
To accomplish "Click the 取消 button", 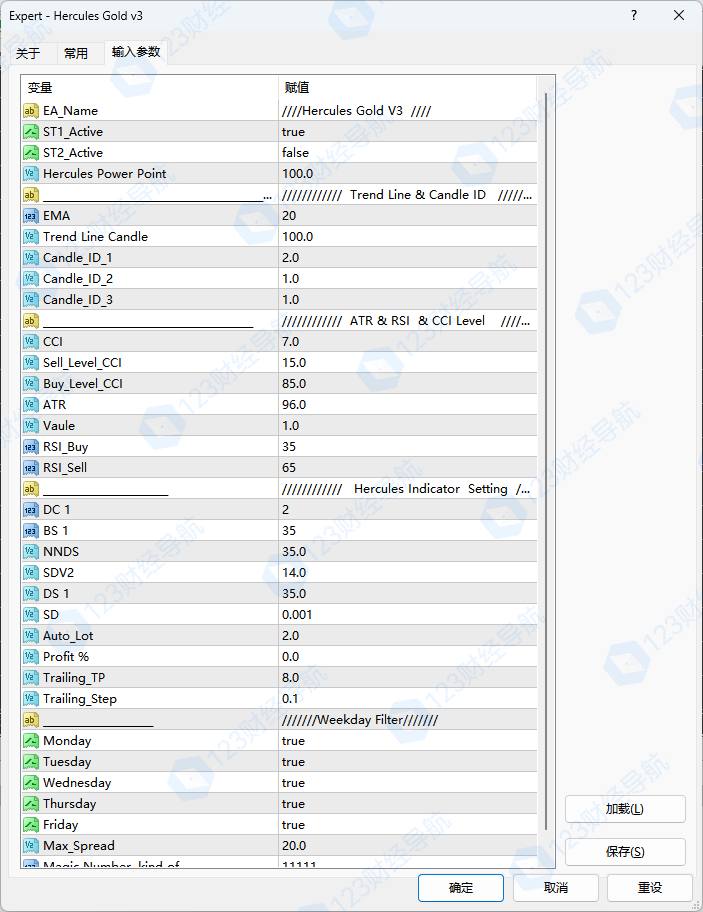I will [556, 888].
